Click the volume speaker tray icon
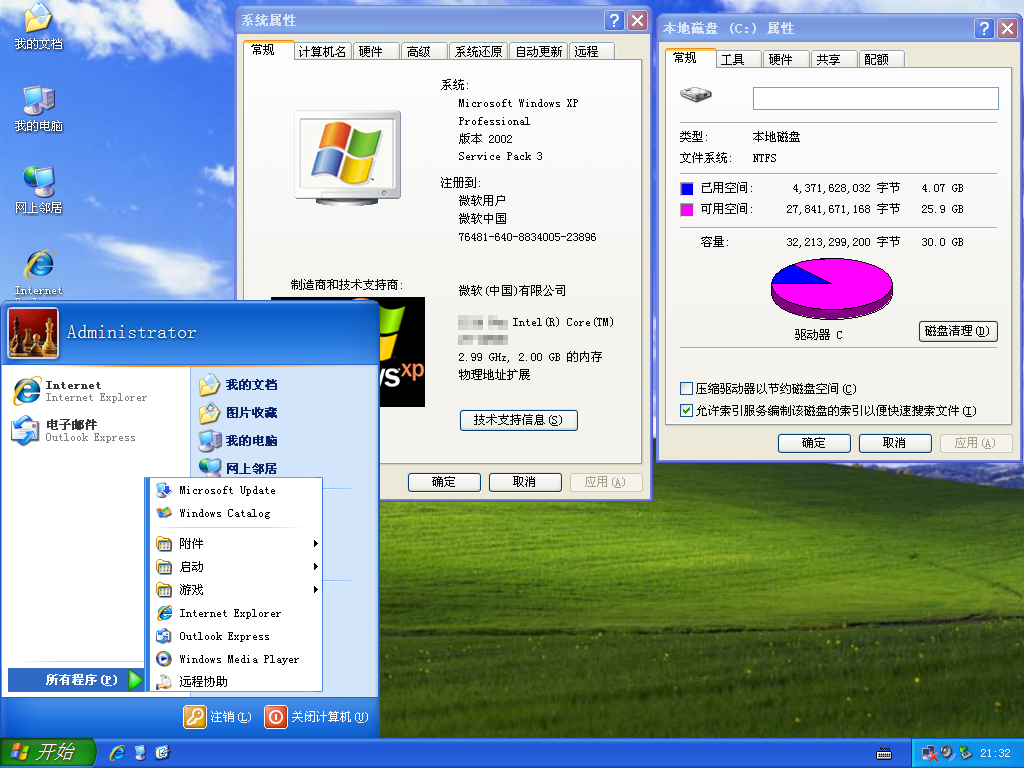 tap(948, 754)
